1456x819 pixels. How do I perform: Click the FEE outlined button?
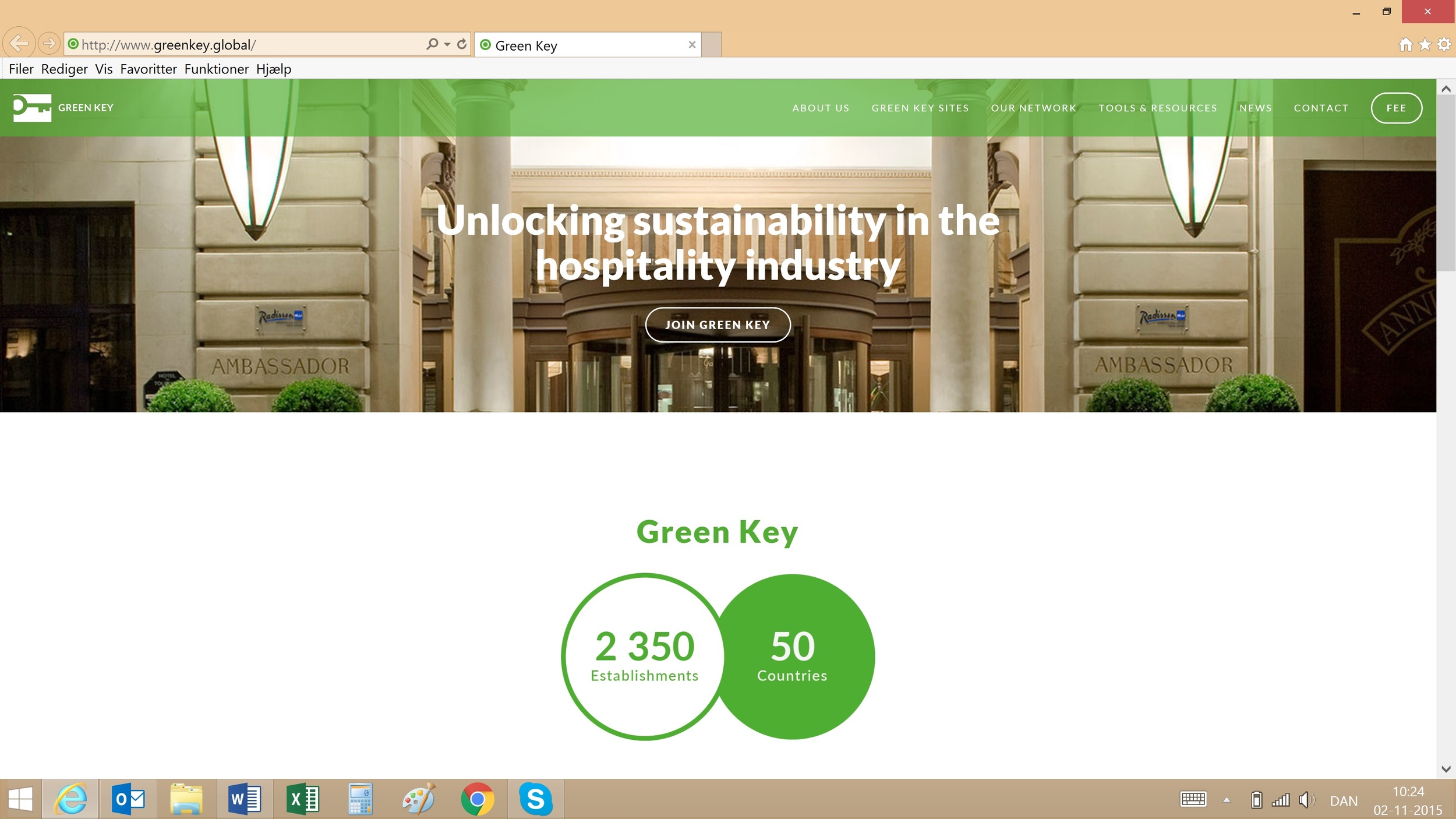[x=1397, y=108]
